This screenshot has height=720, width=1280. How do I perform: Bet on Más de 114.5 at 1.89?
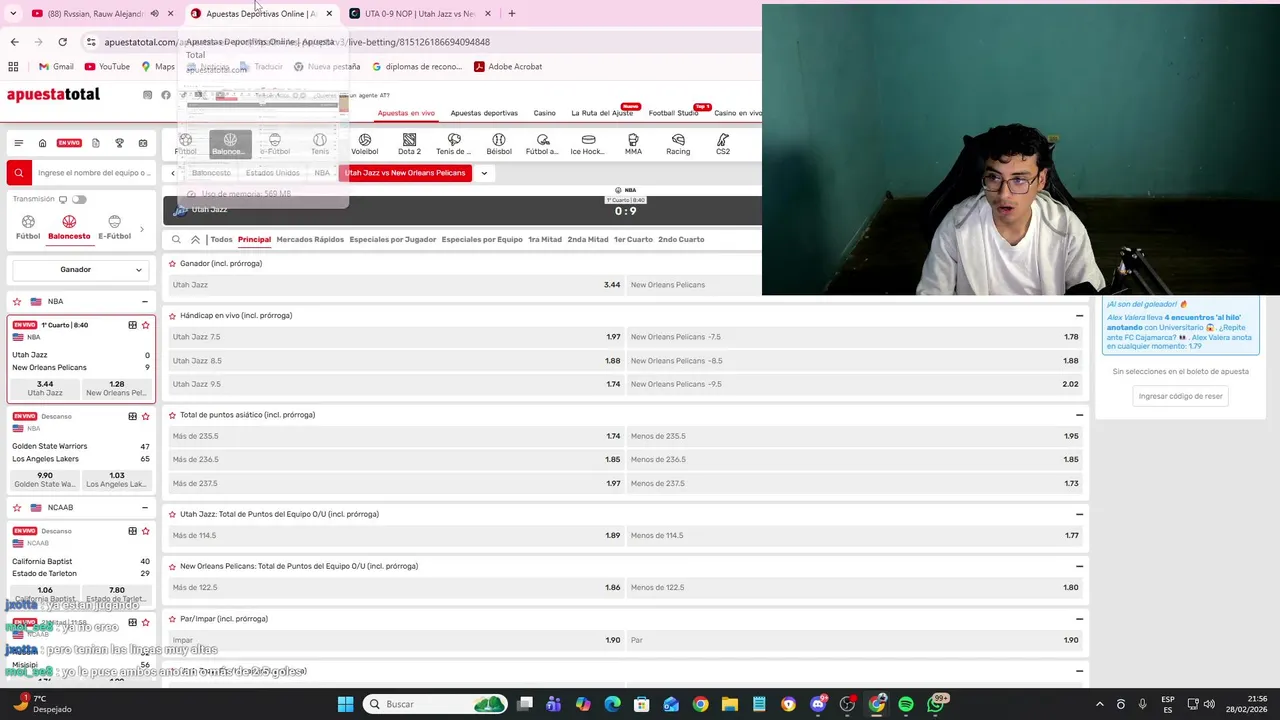[396, 535]
